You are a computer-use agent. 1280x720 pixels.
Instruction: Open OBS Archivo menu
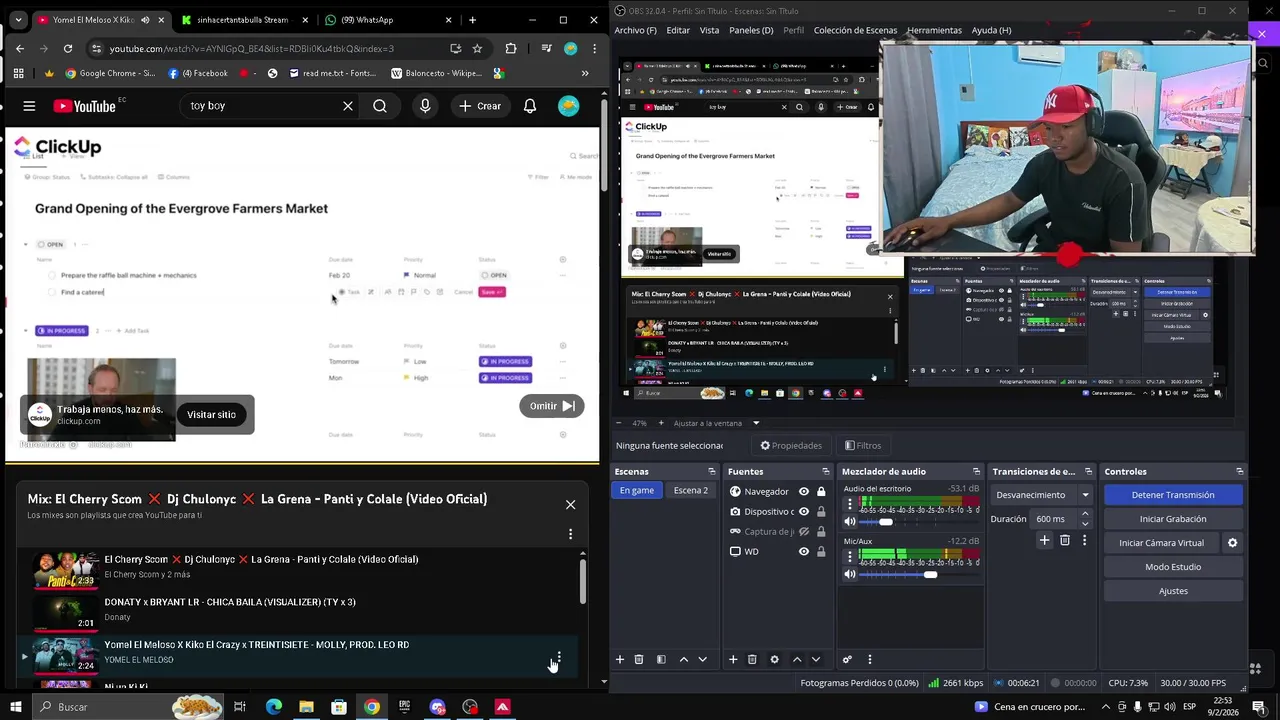(636, 30)
